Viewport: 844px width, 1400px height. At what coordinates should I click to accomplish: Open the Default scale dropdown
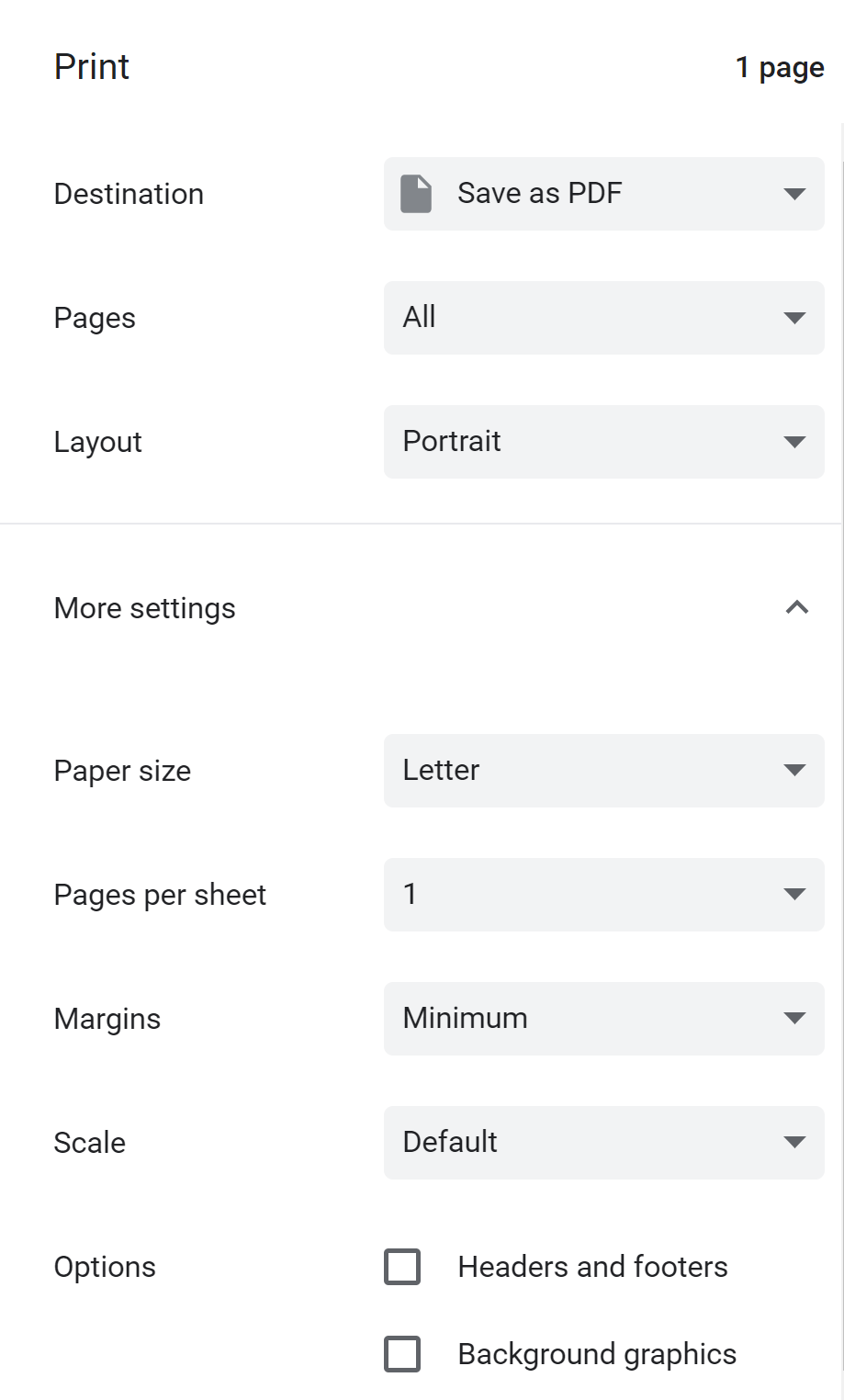[x=603, y=1143]
